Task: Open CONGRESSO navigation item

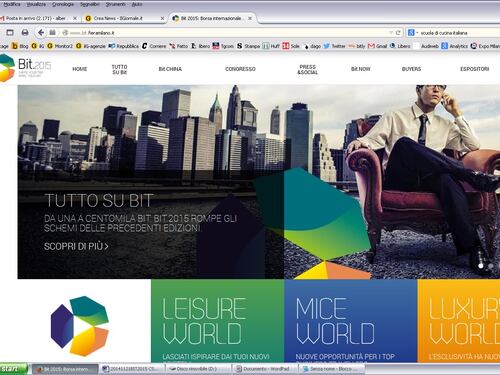Action: (x=240, y=69)
